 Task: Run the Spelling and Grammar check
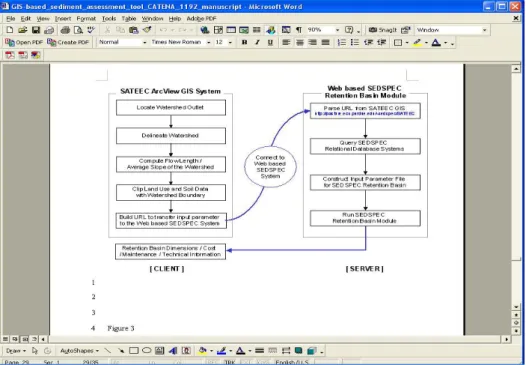tap(91, 30)
